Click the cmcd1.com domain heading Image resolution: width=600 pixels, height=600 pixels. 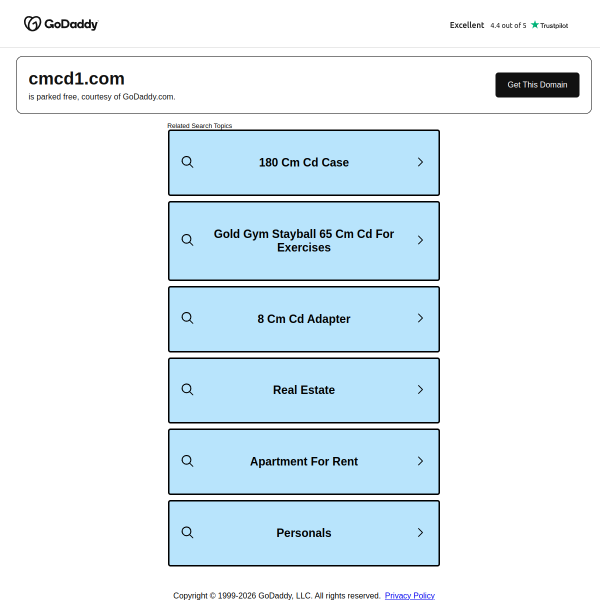tap(77, 79)
